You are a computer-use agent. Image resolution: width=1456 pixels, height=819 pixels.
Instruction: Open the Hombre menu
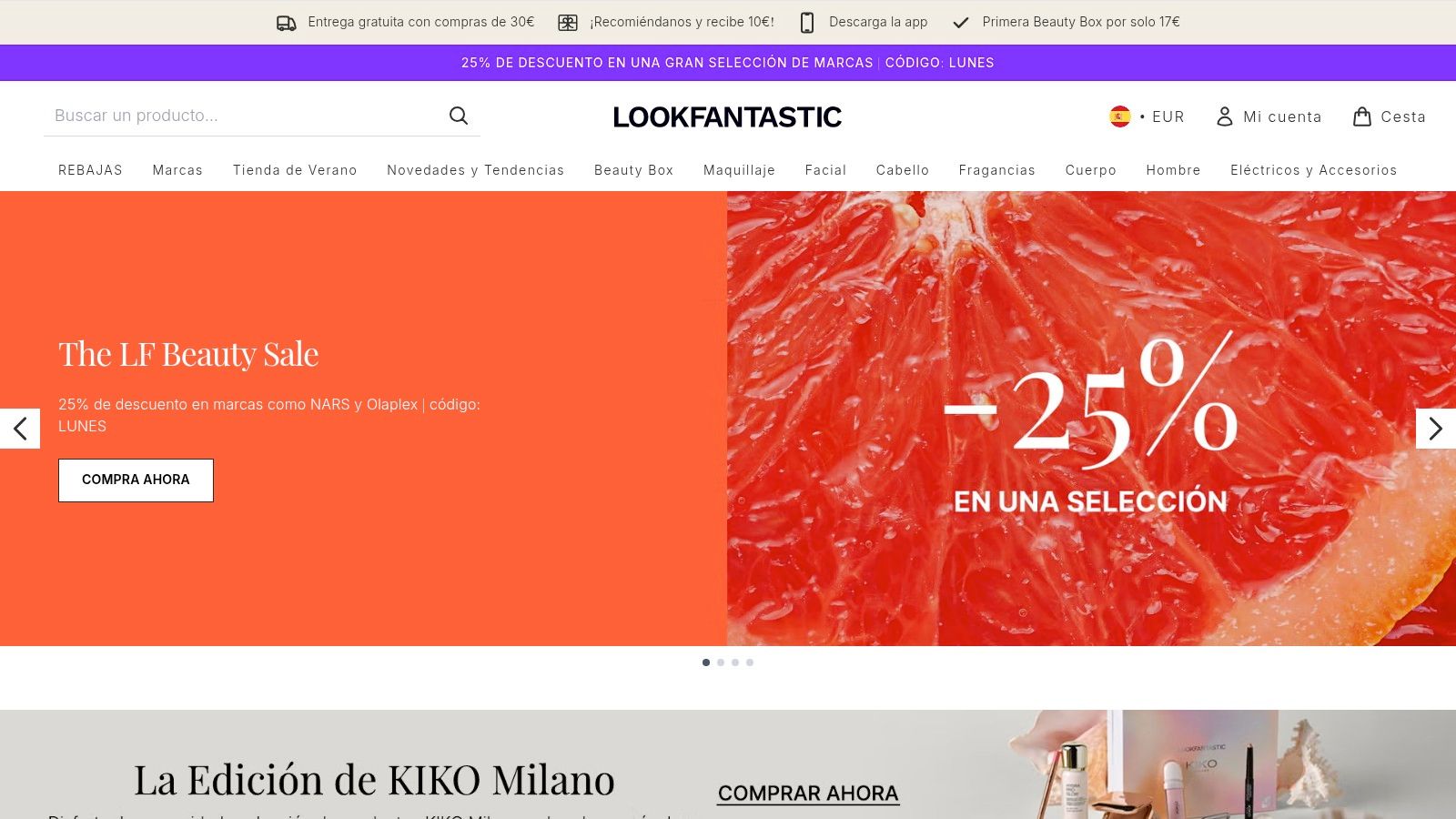1173,170
